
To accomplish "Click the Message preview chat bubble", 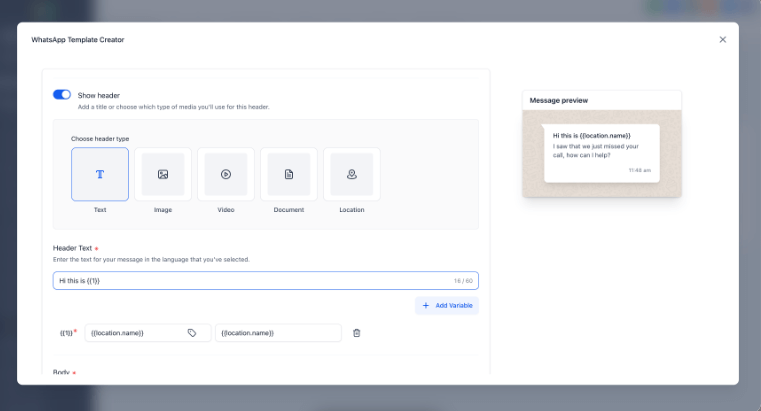I will [601, 153].
